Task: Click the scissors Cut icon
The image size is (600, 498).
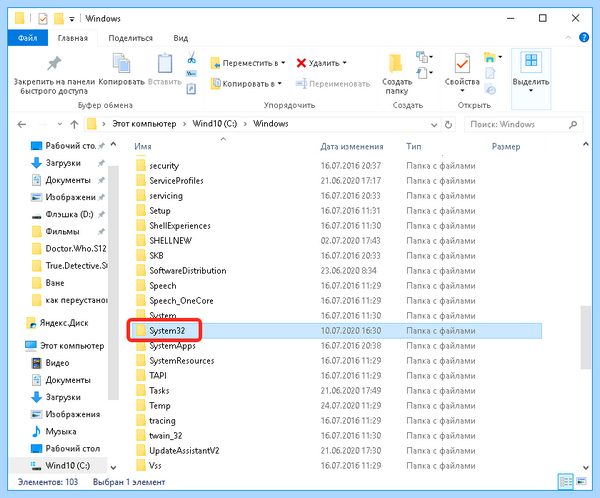Action: 191,58
